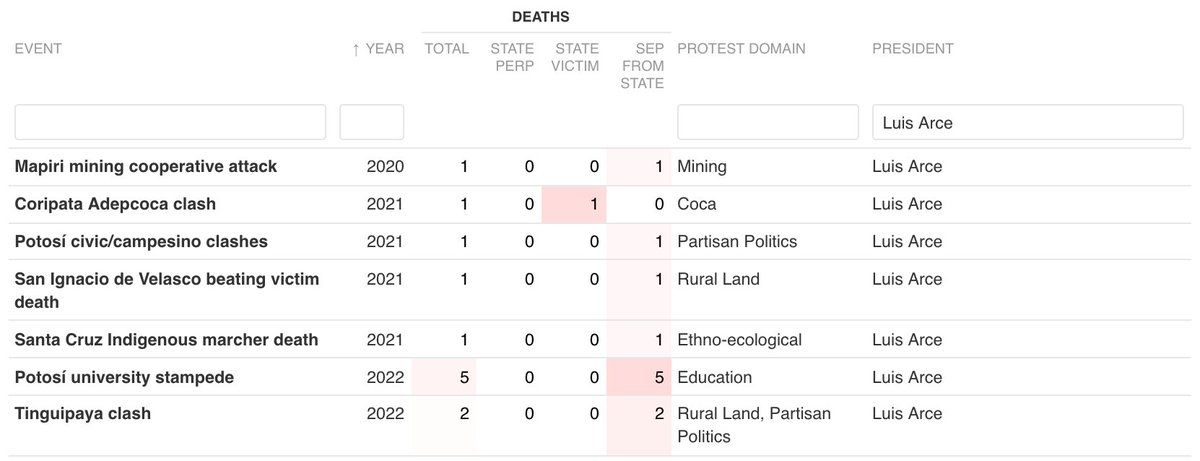Open San Ignacio de Velasco beating event
Screen dimensions: 1200x461
pyautogui.click(x=167, y=291)
